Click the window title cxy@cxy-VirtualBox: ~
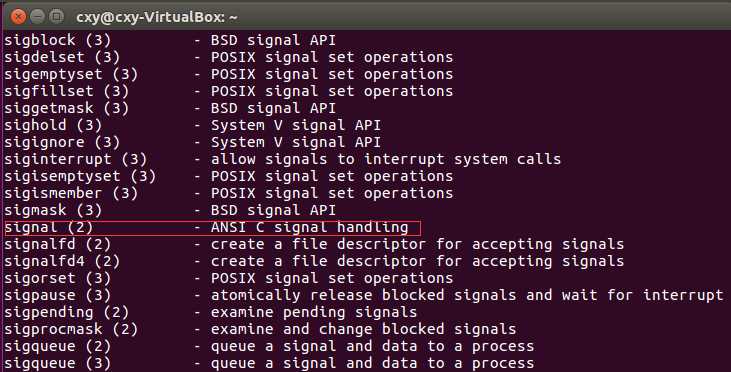Image resolution: width=731 pixels, height=372 pixels. [x=157, y=17]
